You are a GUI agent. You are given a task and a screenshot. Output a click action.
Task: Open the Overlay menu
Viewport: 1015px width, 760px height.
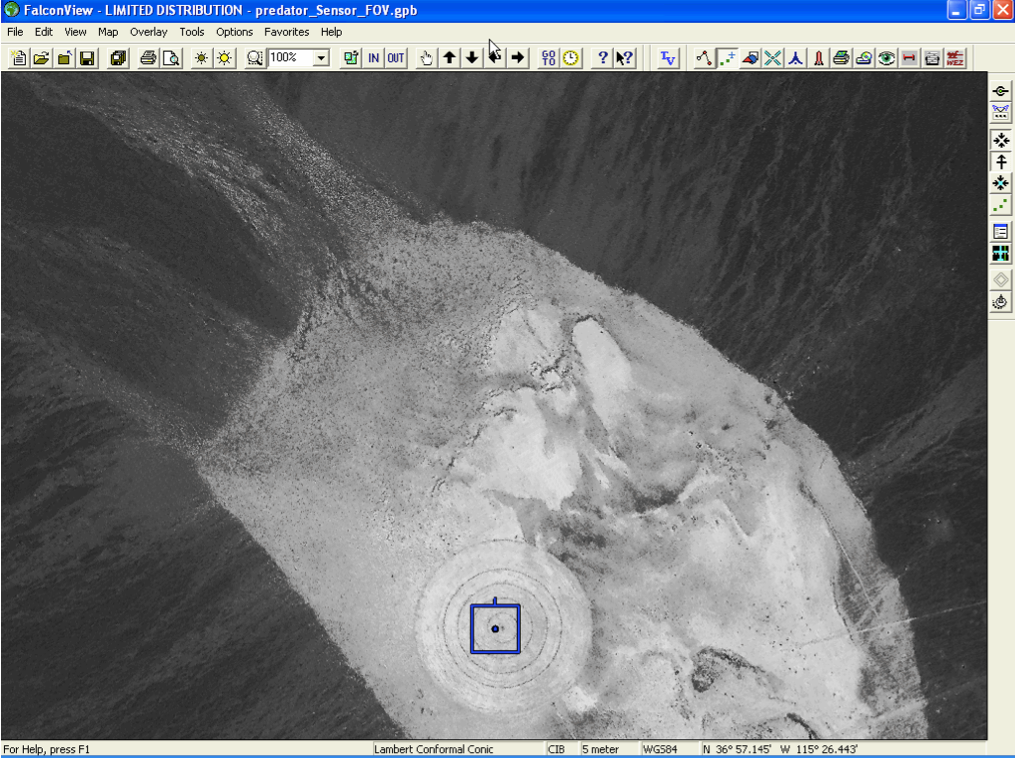(x=149, y=32)
